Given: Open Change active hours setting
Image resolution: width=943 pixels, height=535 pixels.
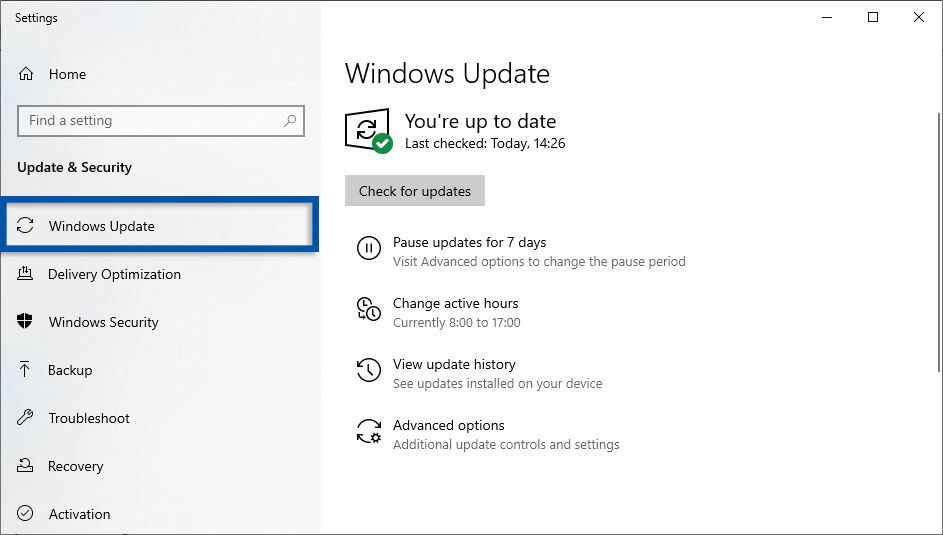Looking at the screenshot, I should pos(455,303).
